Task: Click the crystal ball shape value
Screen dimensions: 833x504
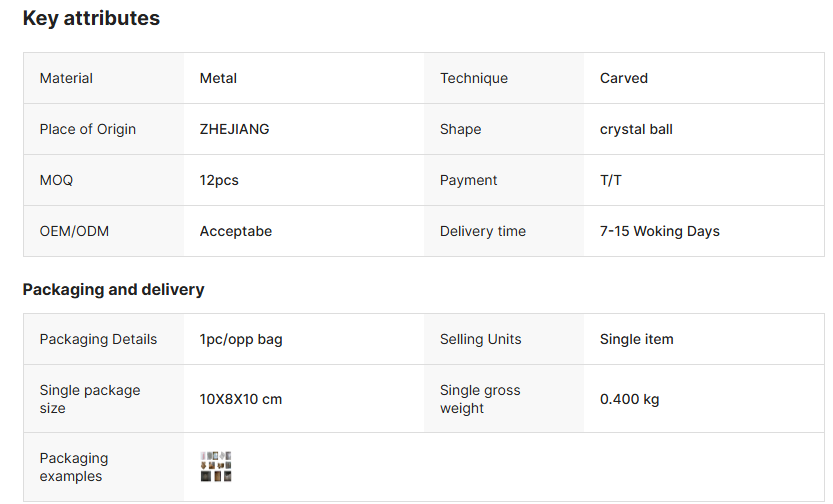Action: coord(636,129)
